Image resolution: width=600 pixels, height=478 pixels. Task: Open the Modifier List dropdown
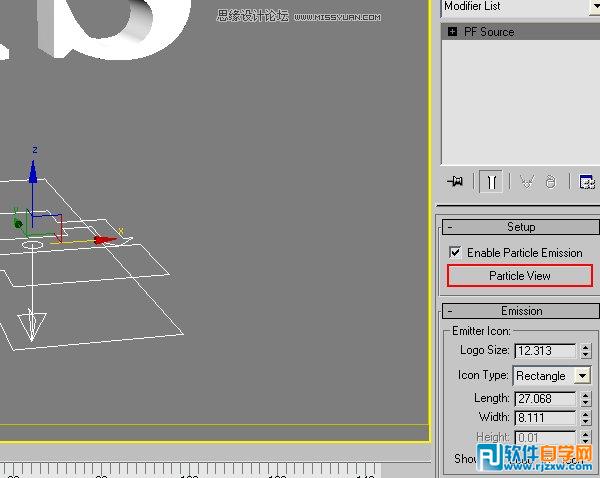click(595, 7)
